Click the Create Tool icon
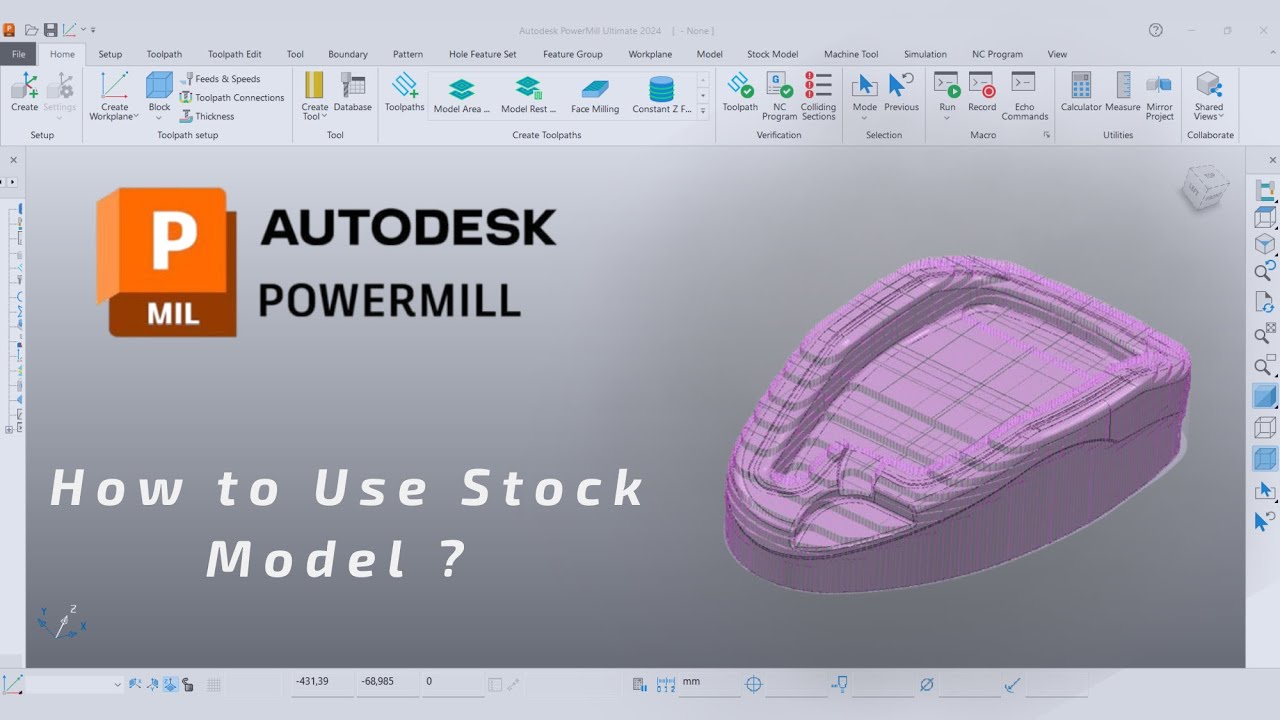1280x720 pixels. tap(314, 85)
